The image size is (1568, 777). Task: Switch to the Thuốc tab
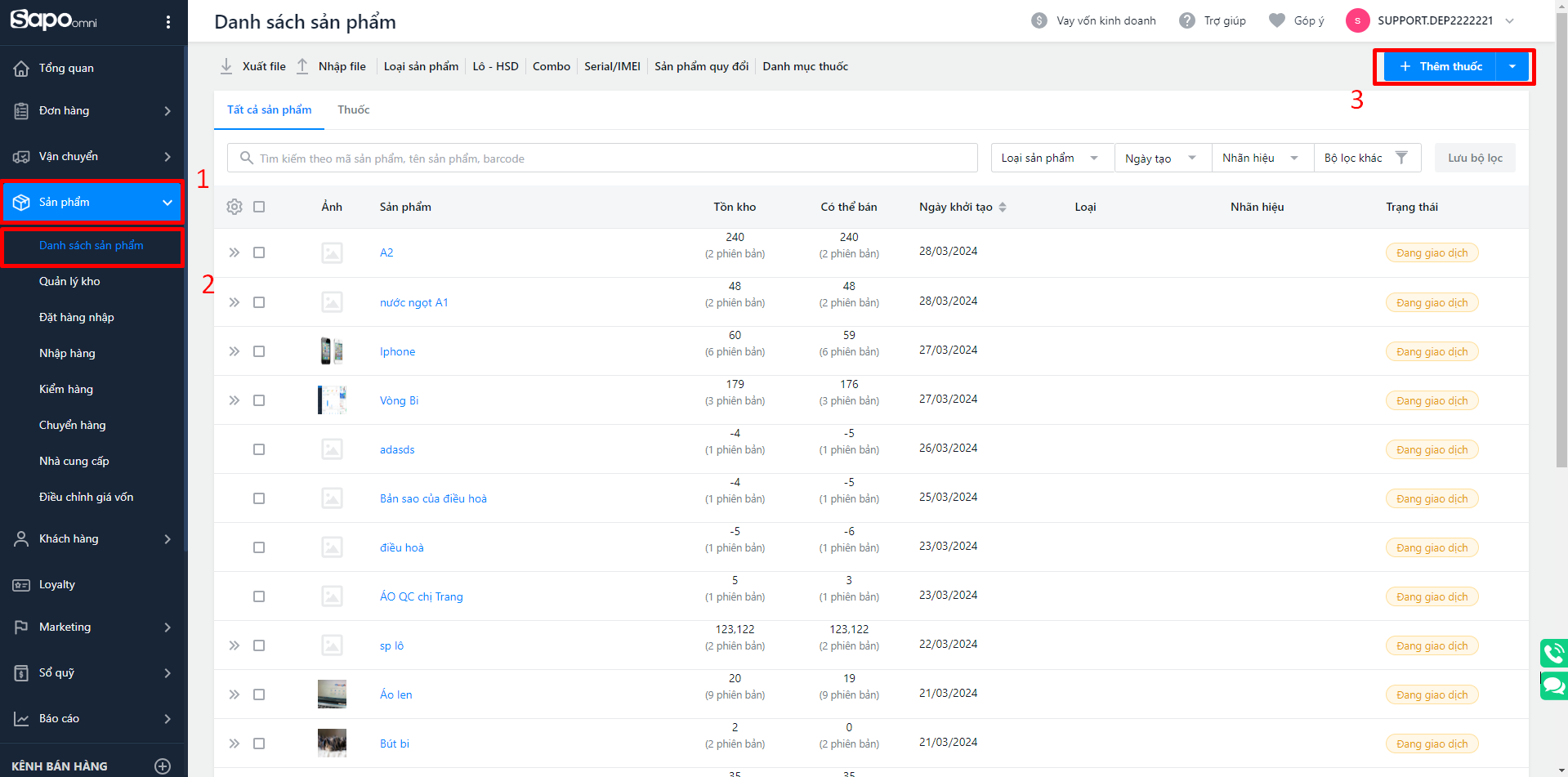pos(353,109)
